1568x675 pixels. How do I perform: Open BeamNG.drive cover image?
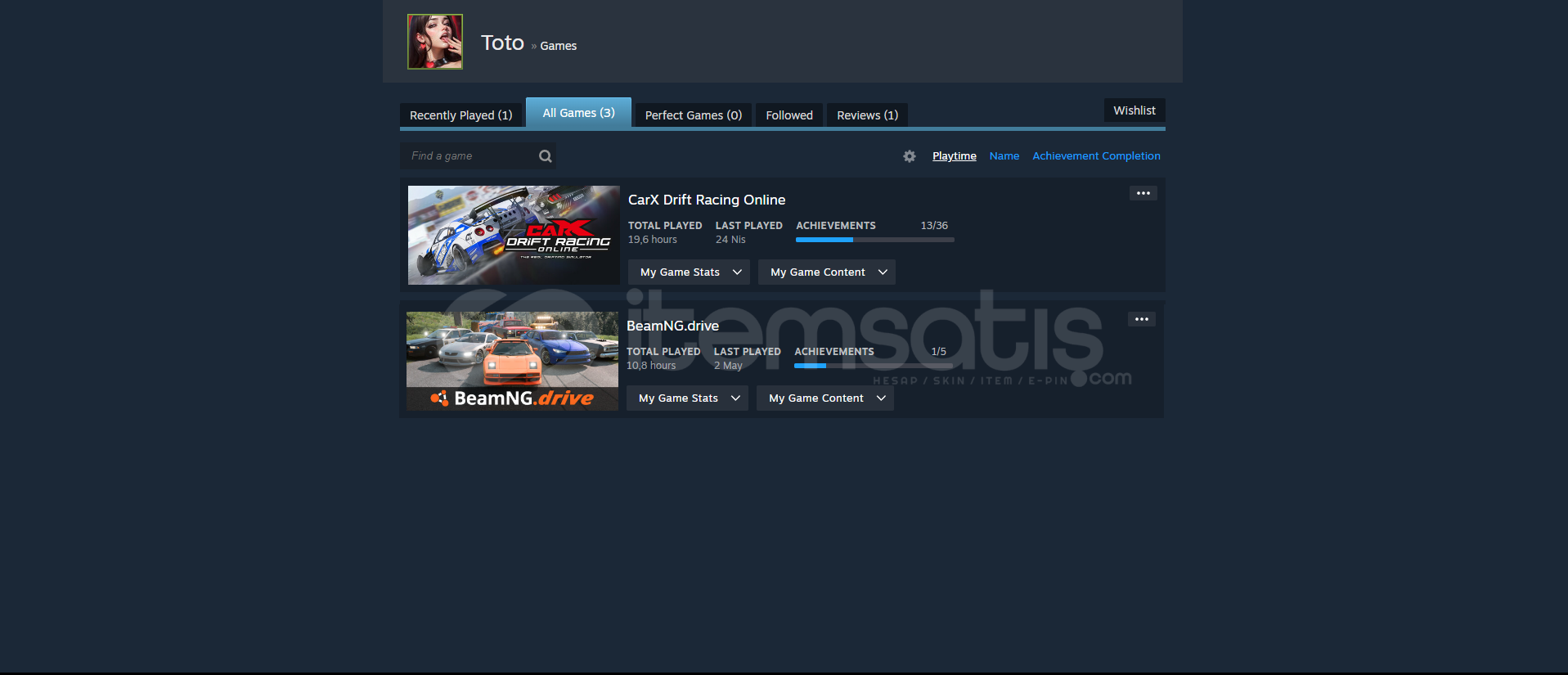(512, 361)
